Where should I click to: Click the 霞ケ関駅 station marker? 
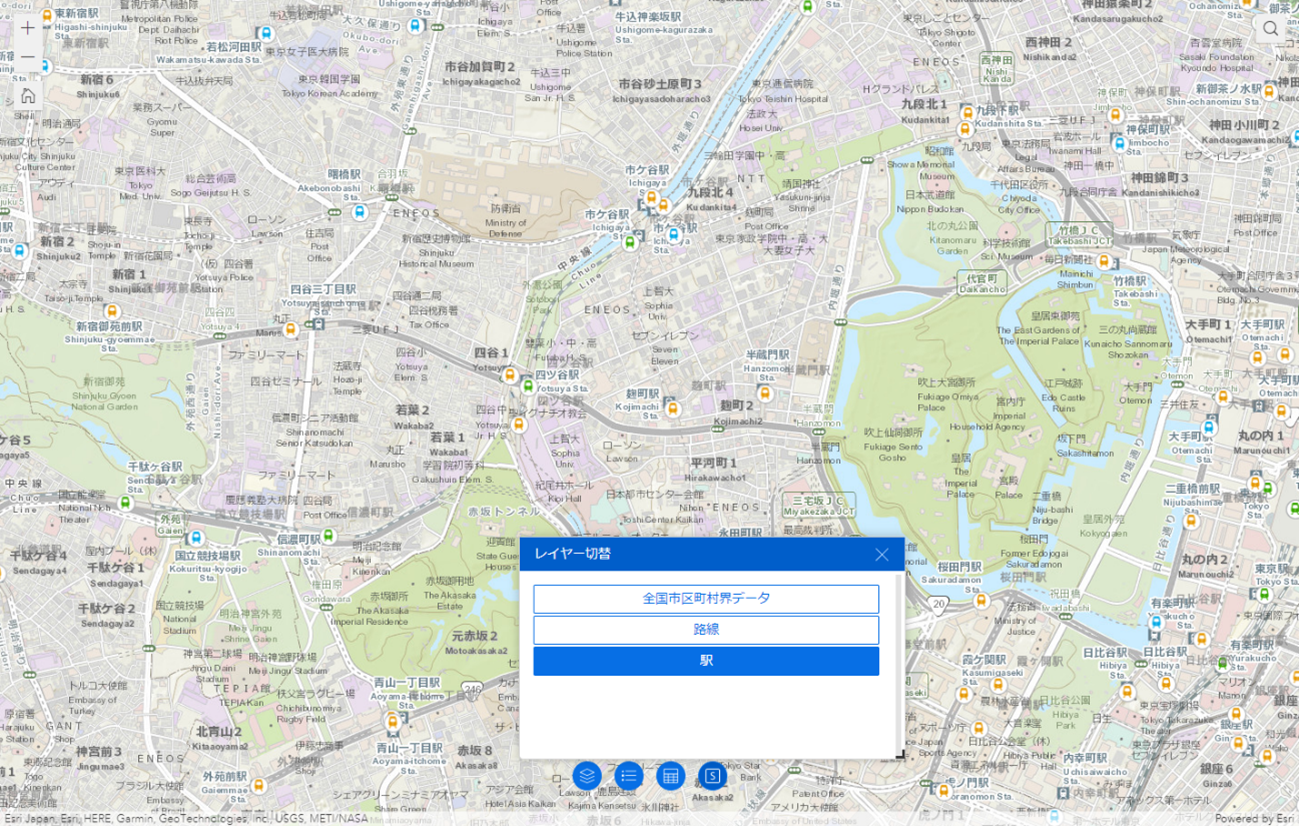997,686
